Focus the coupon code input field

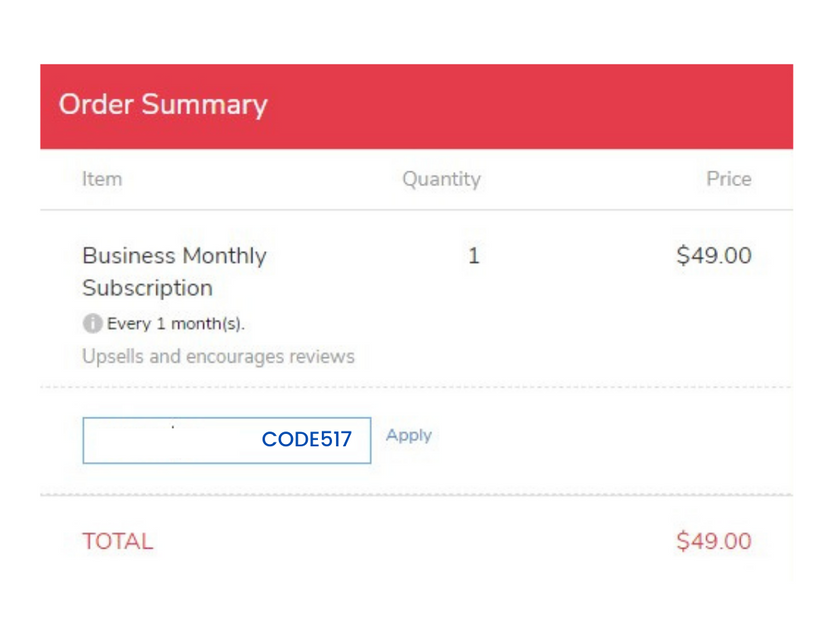[x=227, y=440]
